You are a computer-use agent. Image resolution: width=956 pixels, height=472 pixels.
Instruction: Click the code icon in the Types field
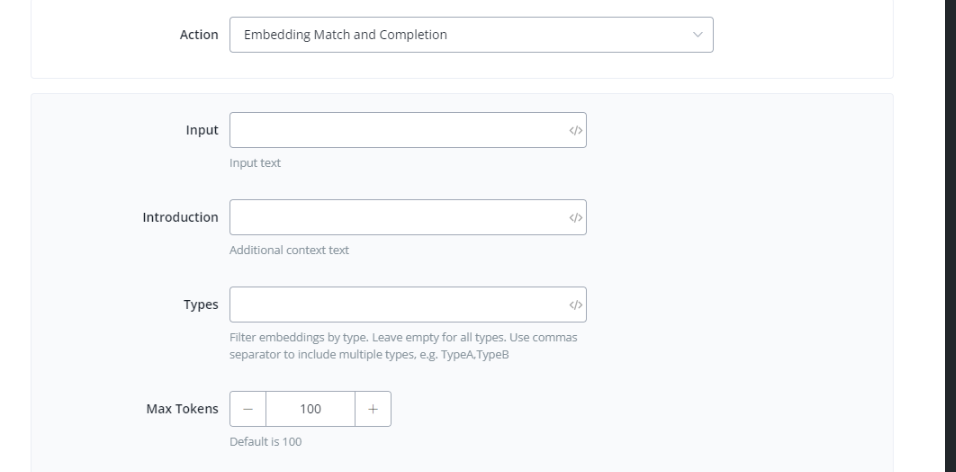click(x=575, y=305)
